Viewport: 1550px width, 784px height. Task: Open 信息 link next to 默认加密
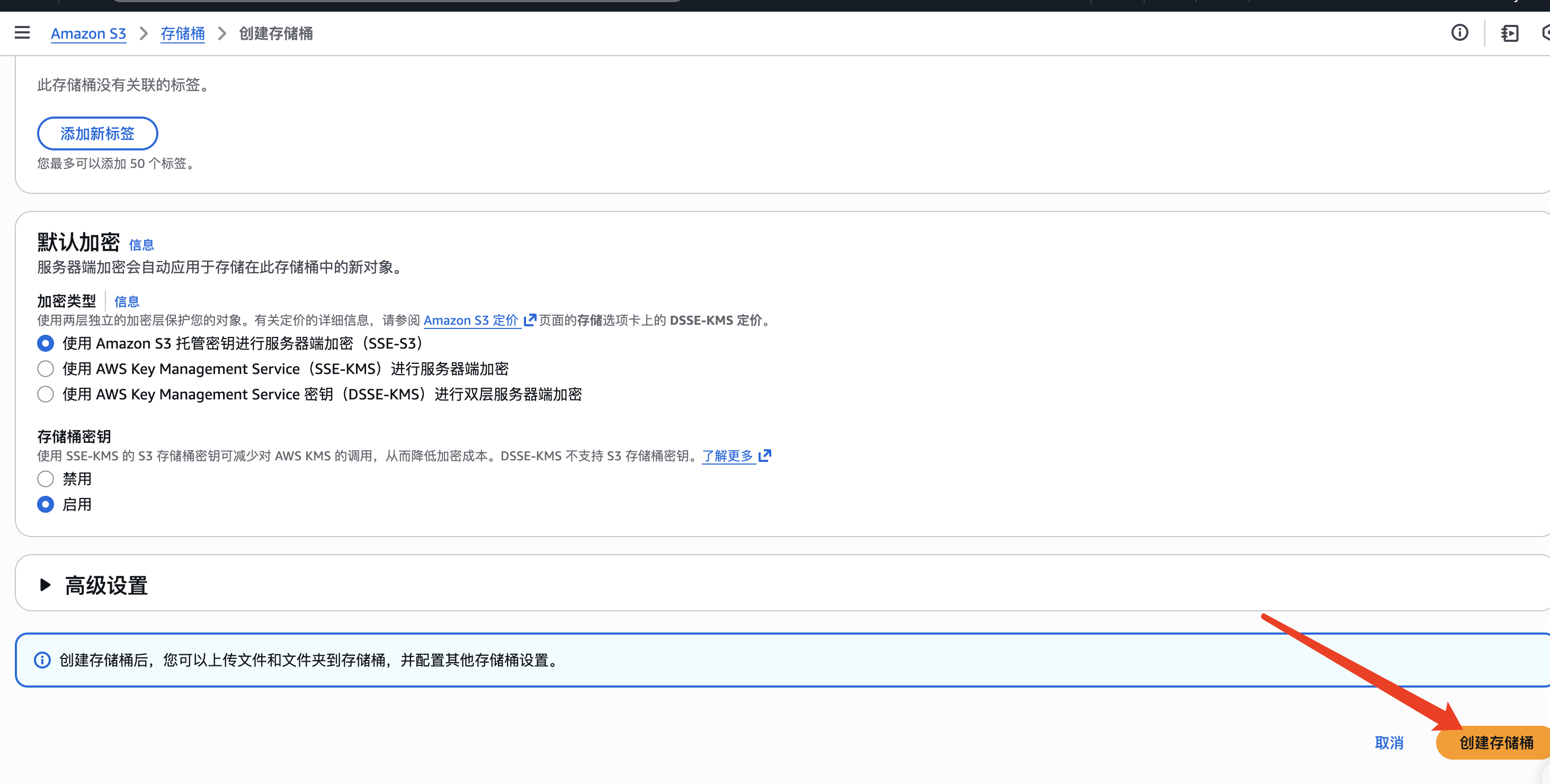(x=141, y=245)
